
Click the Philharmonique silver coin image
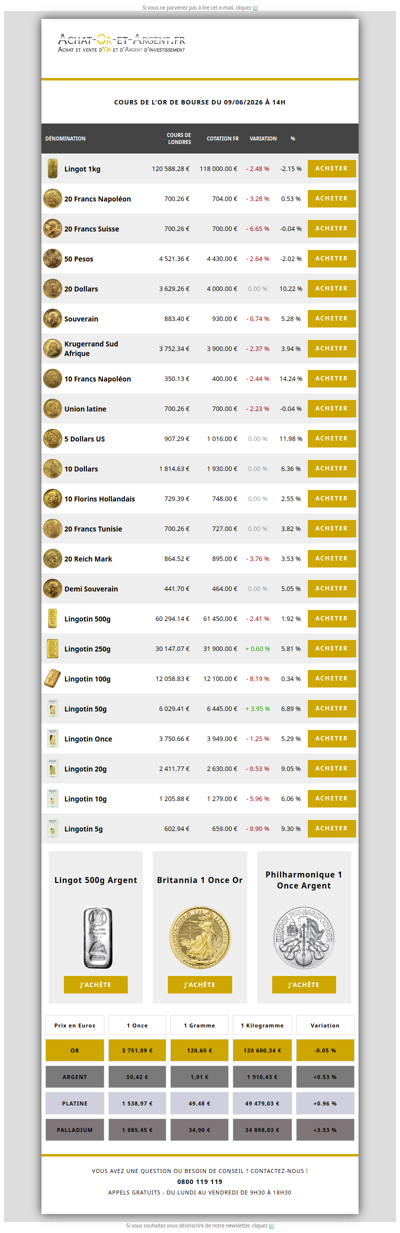point(304,937)
